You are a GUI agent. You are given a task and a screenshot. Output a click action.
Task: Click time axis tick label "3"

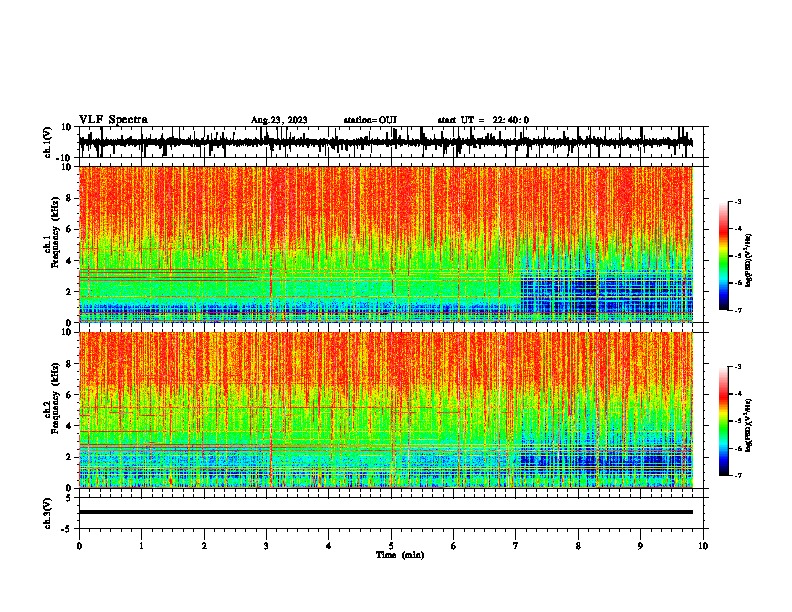tap(266, 546)
